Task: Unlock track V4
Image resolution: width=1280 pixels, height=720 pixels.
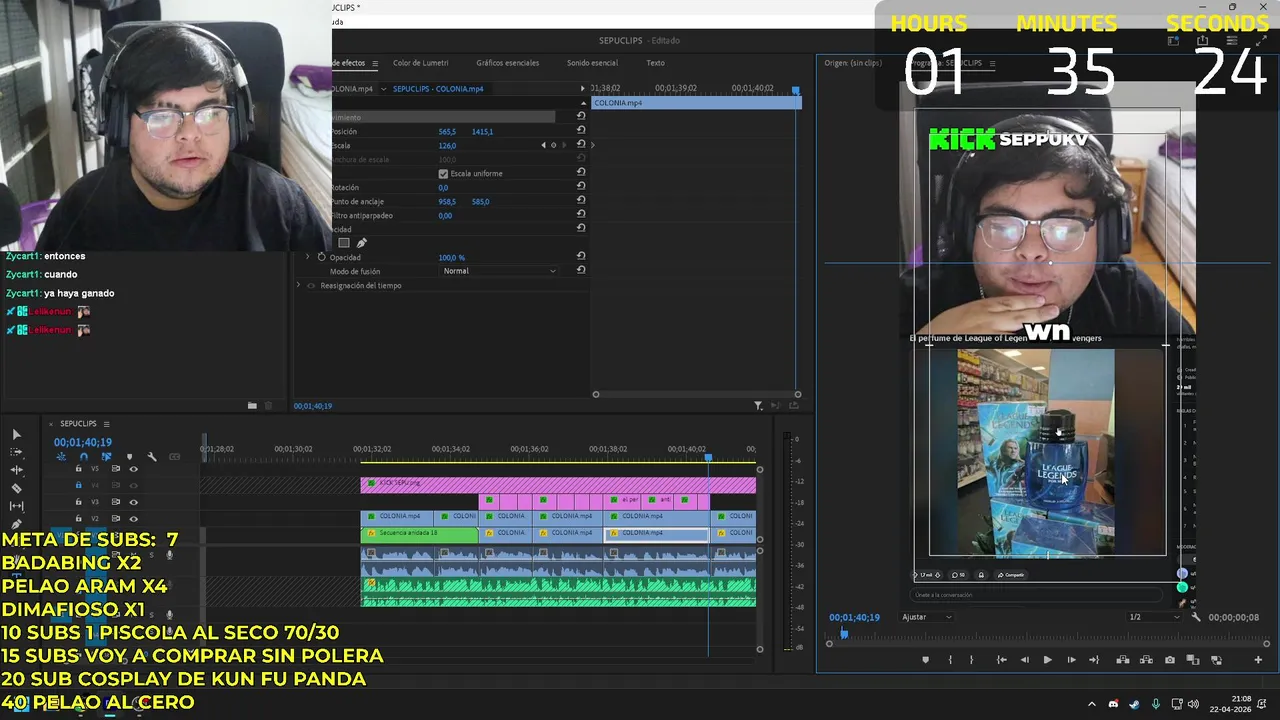Action: point(78,485)
